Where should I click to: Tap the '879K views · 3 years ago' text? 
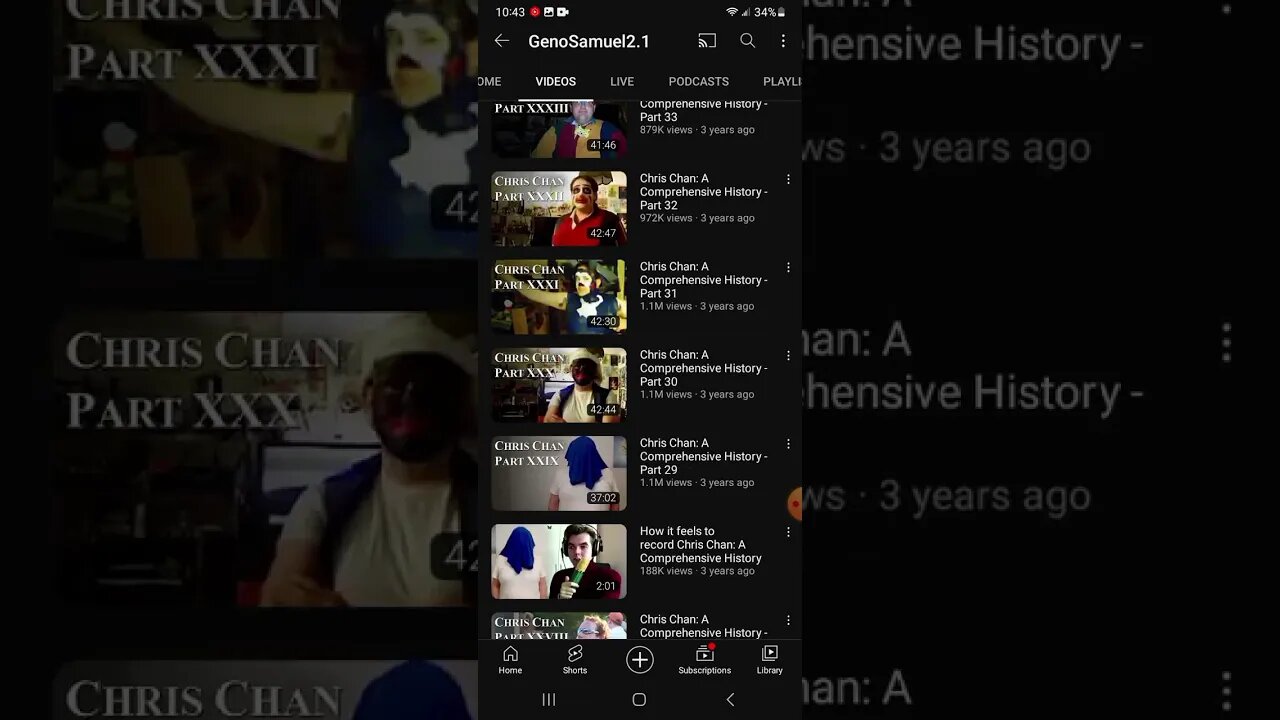(697, 130)
